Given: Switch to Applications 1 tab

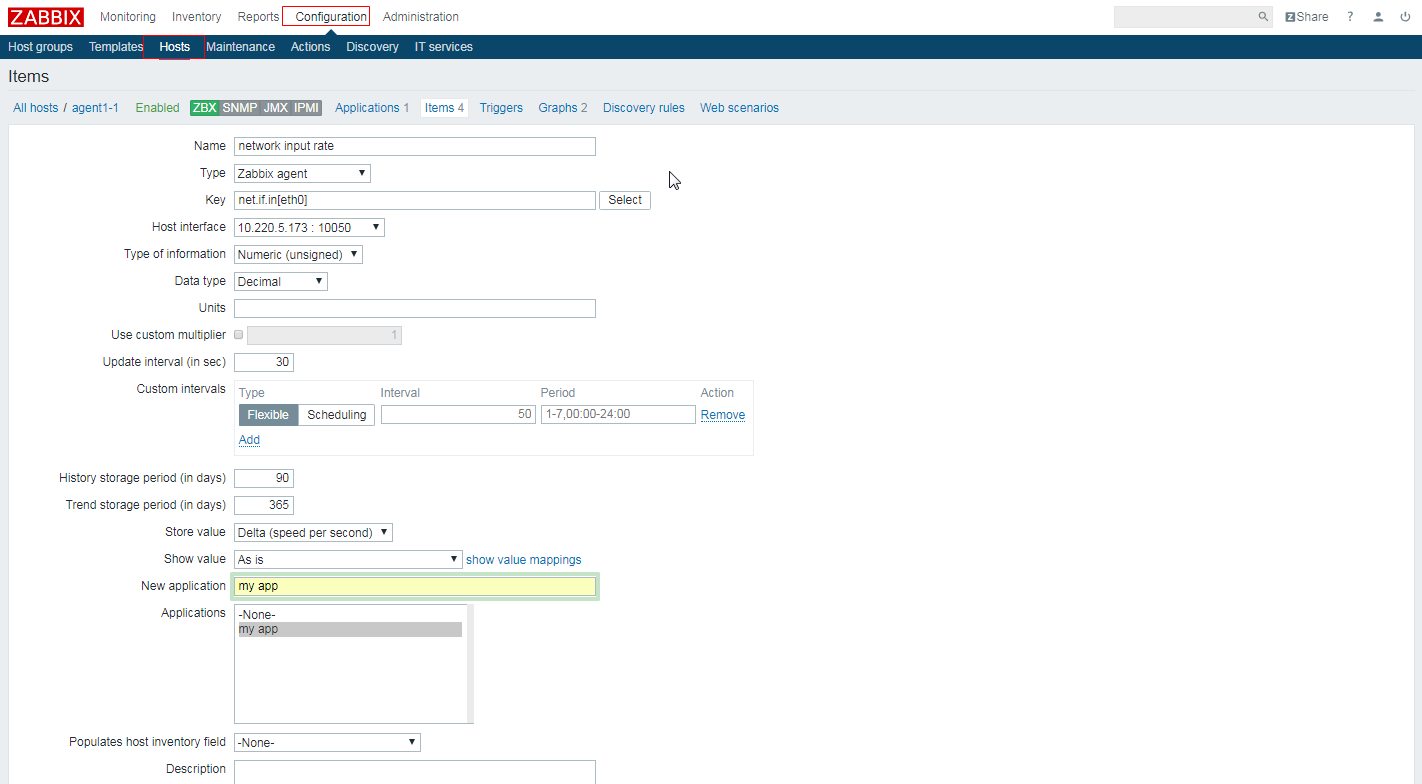Looking at the screenshot, I should [372, 108].
